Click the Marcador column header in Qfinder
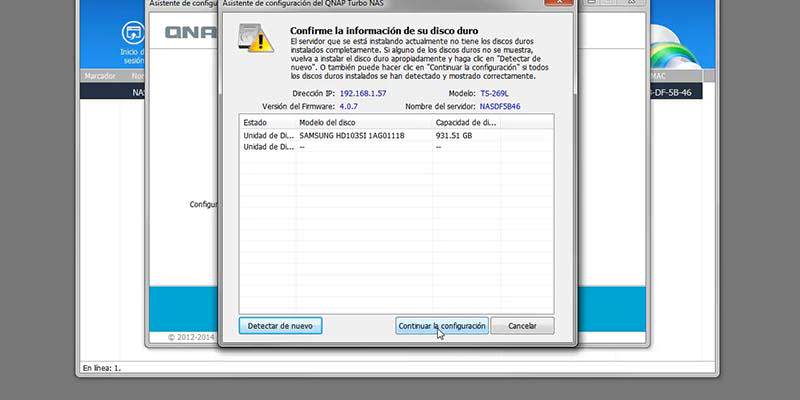The height and width of the screenshot is (400, 800). click(x=99, y=76)
